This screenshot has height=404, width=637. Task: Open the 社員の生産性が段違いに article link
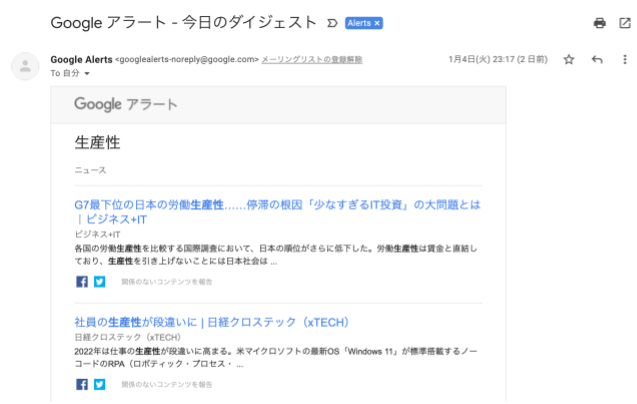click(212, 322)
